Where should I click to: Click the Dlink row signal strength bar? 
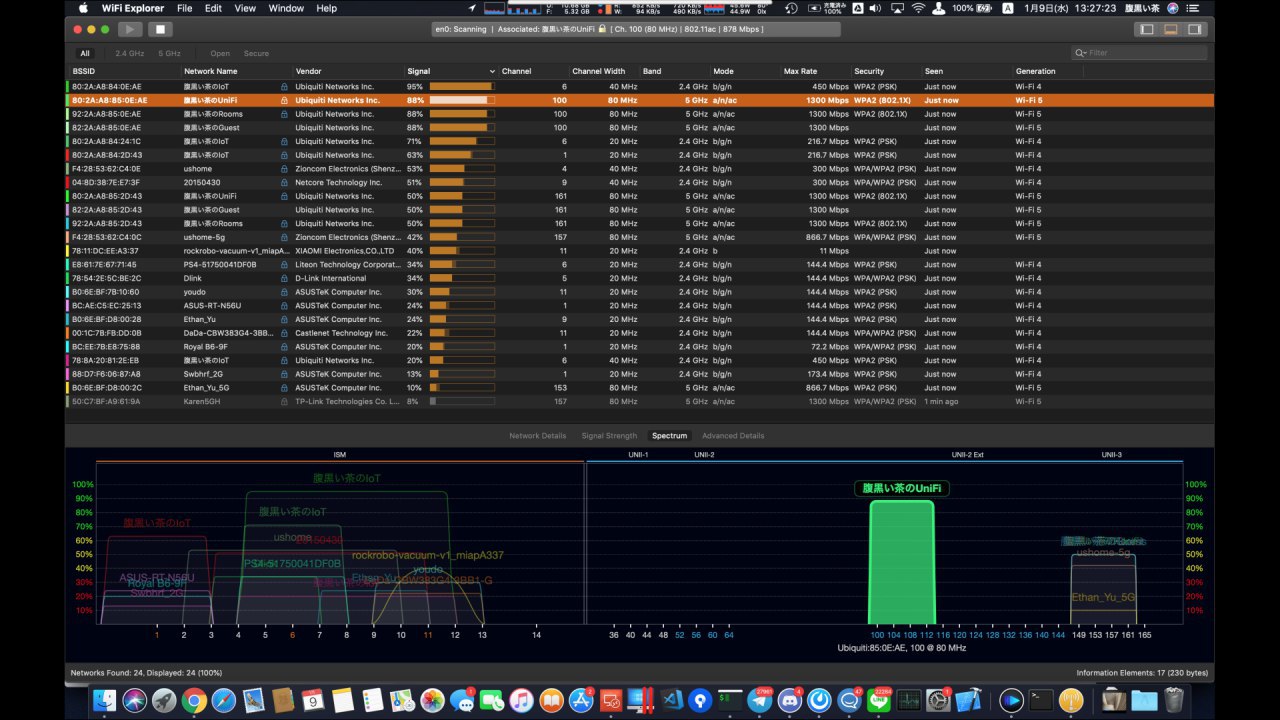(x=461, y=278)
